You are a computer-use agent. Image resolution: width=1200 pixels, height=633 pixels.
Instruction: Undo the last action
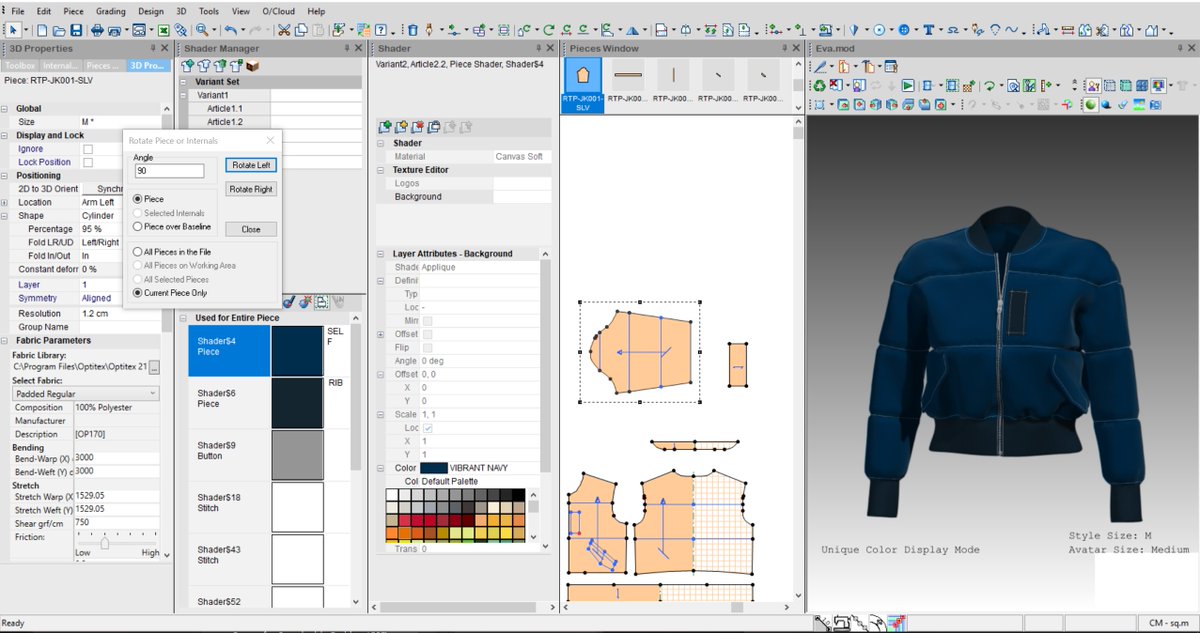click(x=230, y=30)
